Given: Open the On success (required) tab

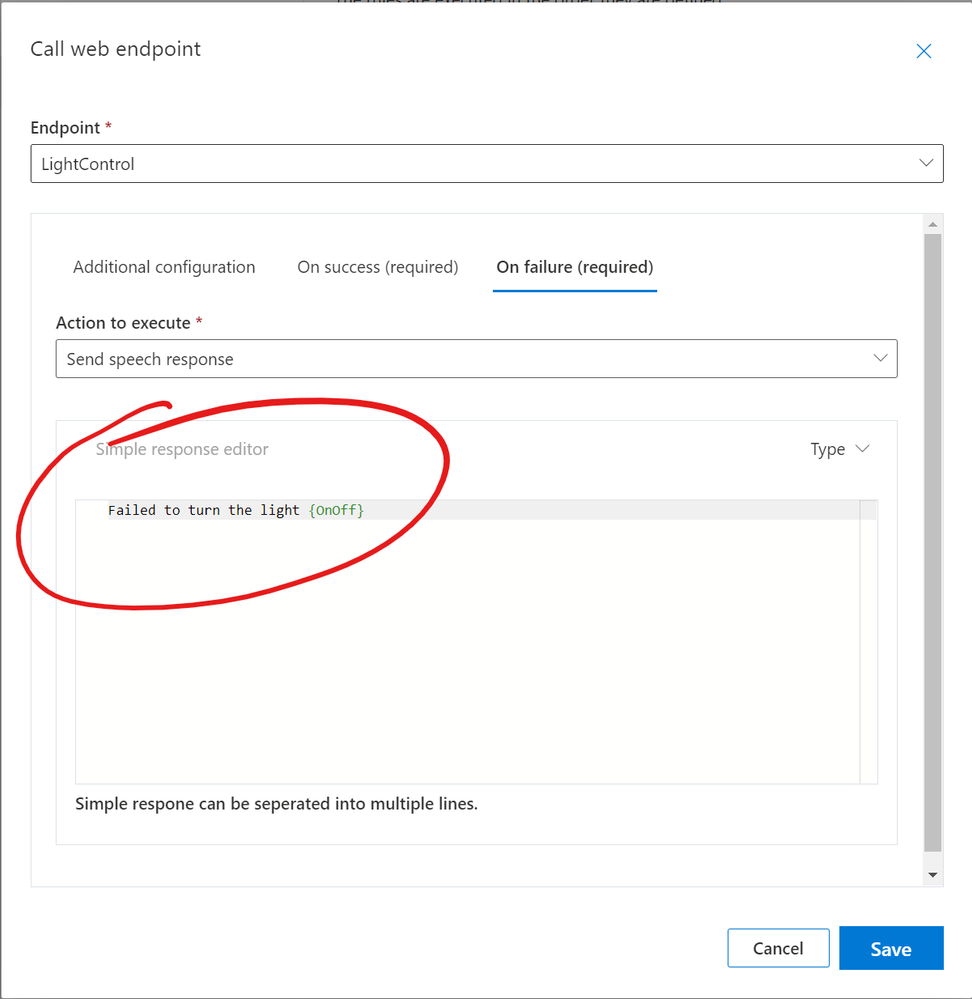Looking at the screenshot, I should 377,267.
